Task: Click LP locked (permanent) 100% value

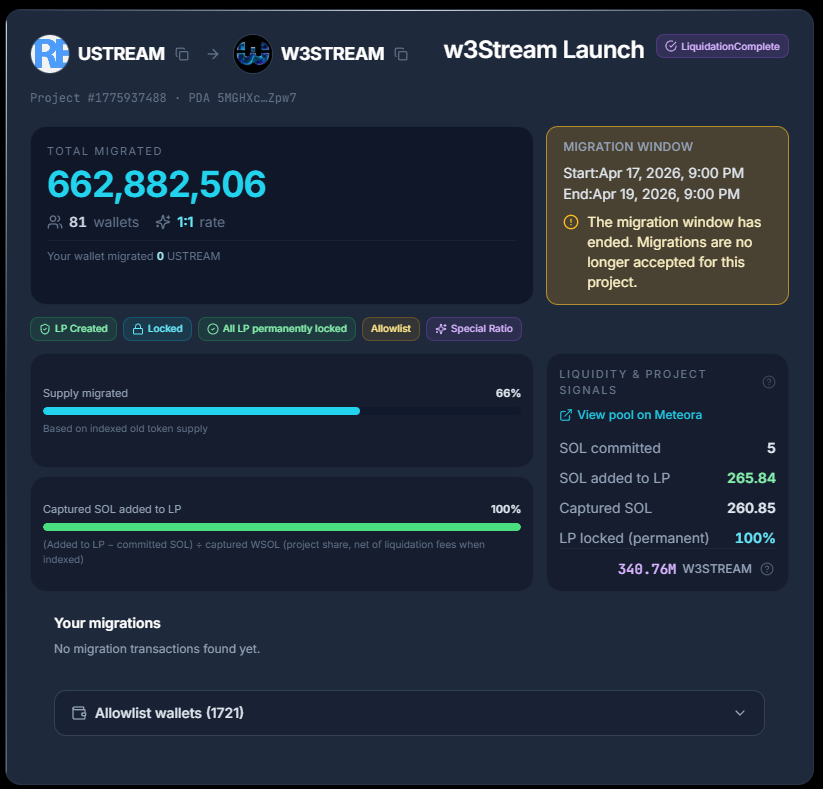Action: coord(755,538)
